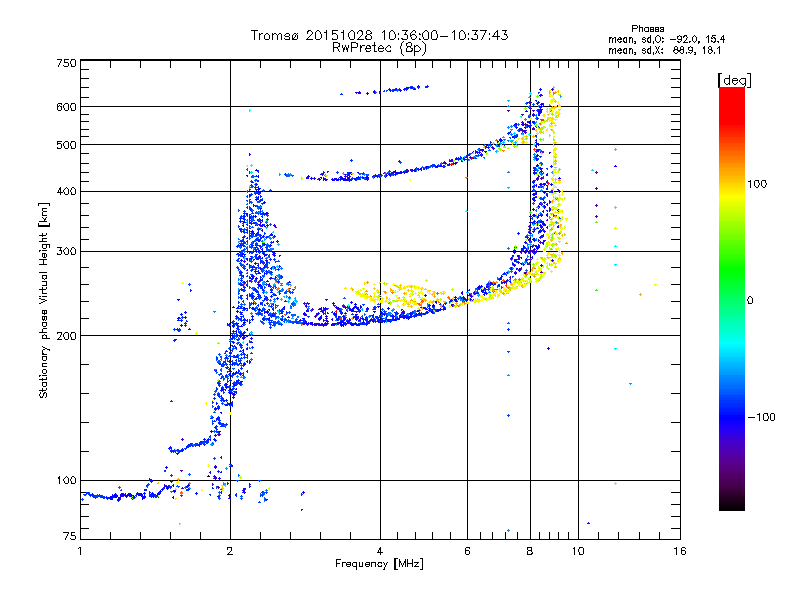The image size is (800, 600).
Task: Click the plot title 'Tromsø 20151028 10:36:00-10:37:43'
Action: click(x=379, y=35)
